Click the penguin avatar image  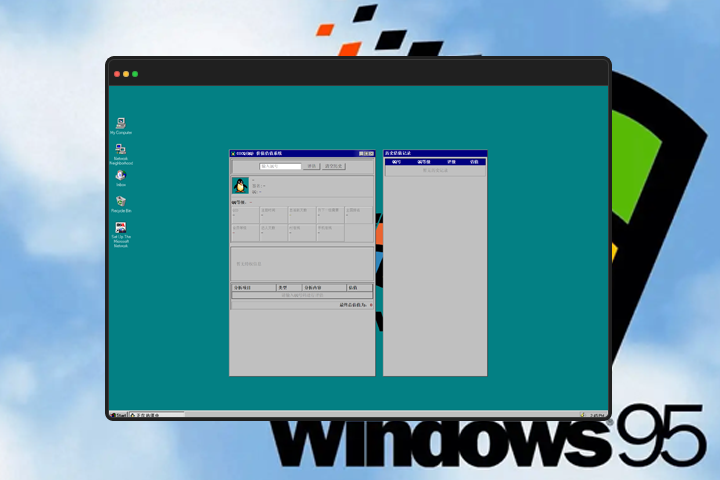point(240,185)
